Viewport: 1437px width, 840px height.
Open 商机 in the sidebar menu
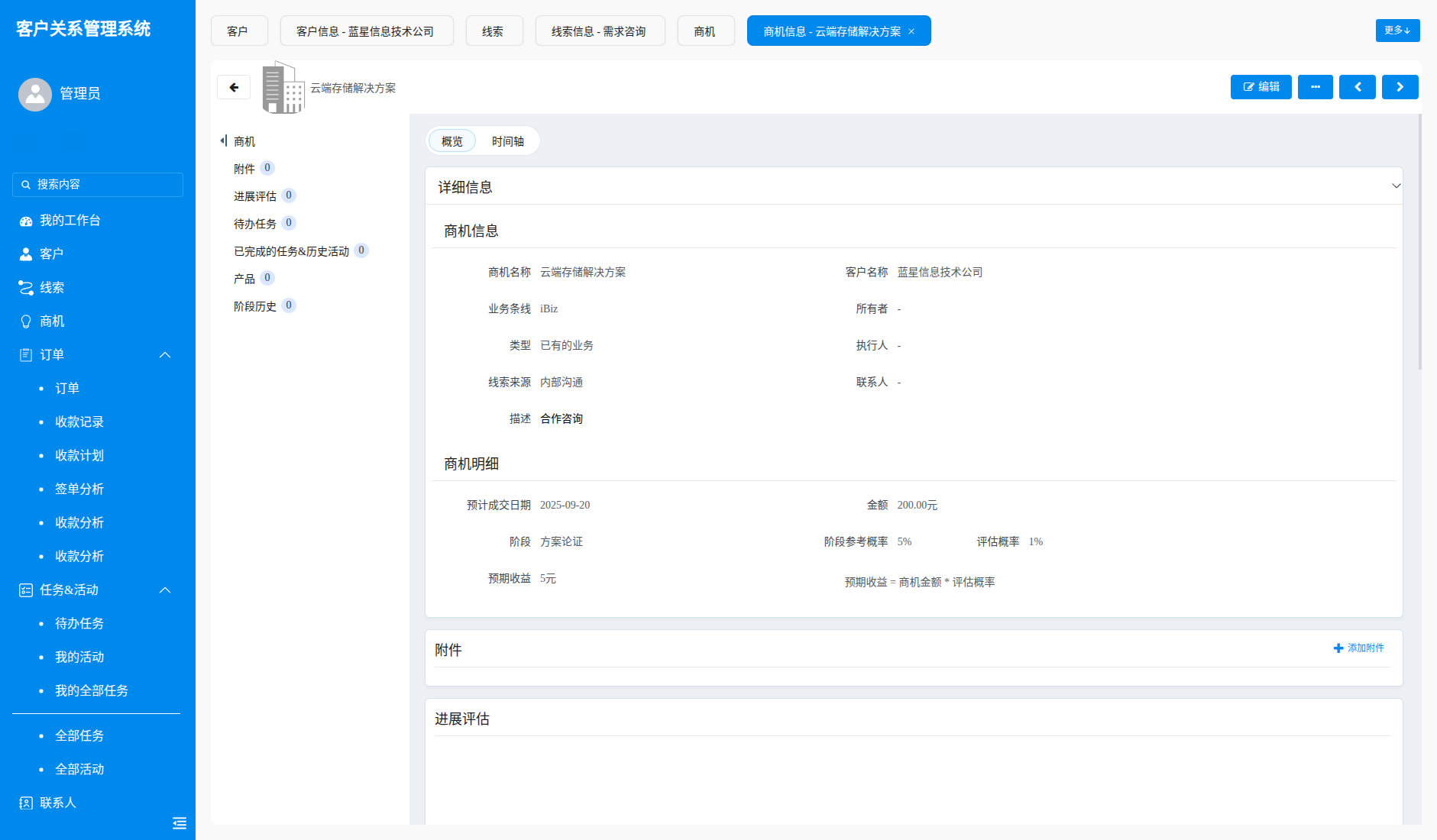(x=98, y=321)
